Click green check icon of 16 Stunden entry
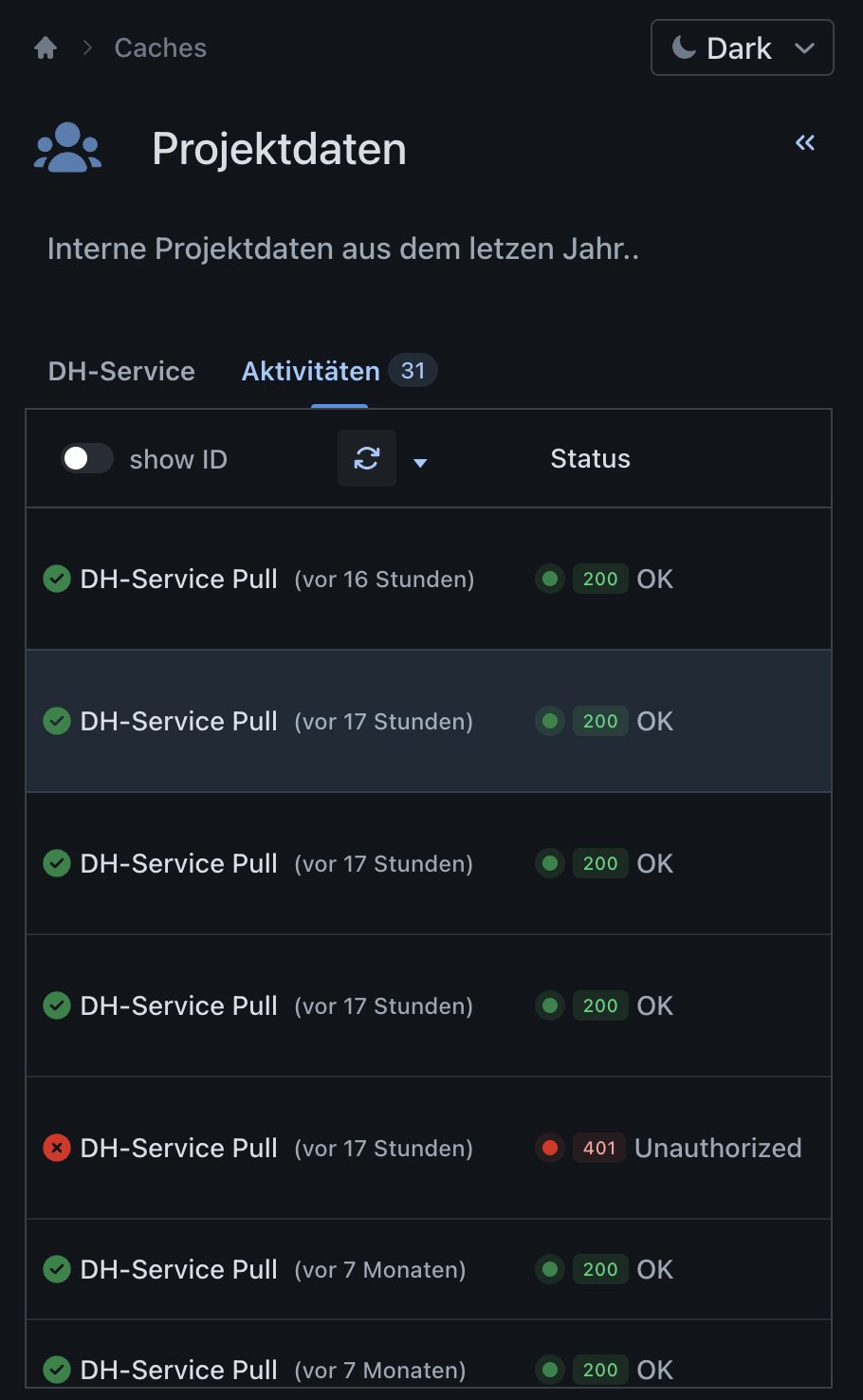The width and height of the screenshot is (863, 1400). click(57, 579)
